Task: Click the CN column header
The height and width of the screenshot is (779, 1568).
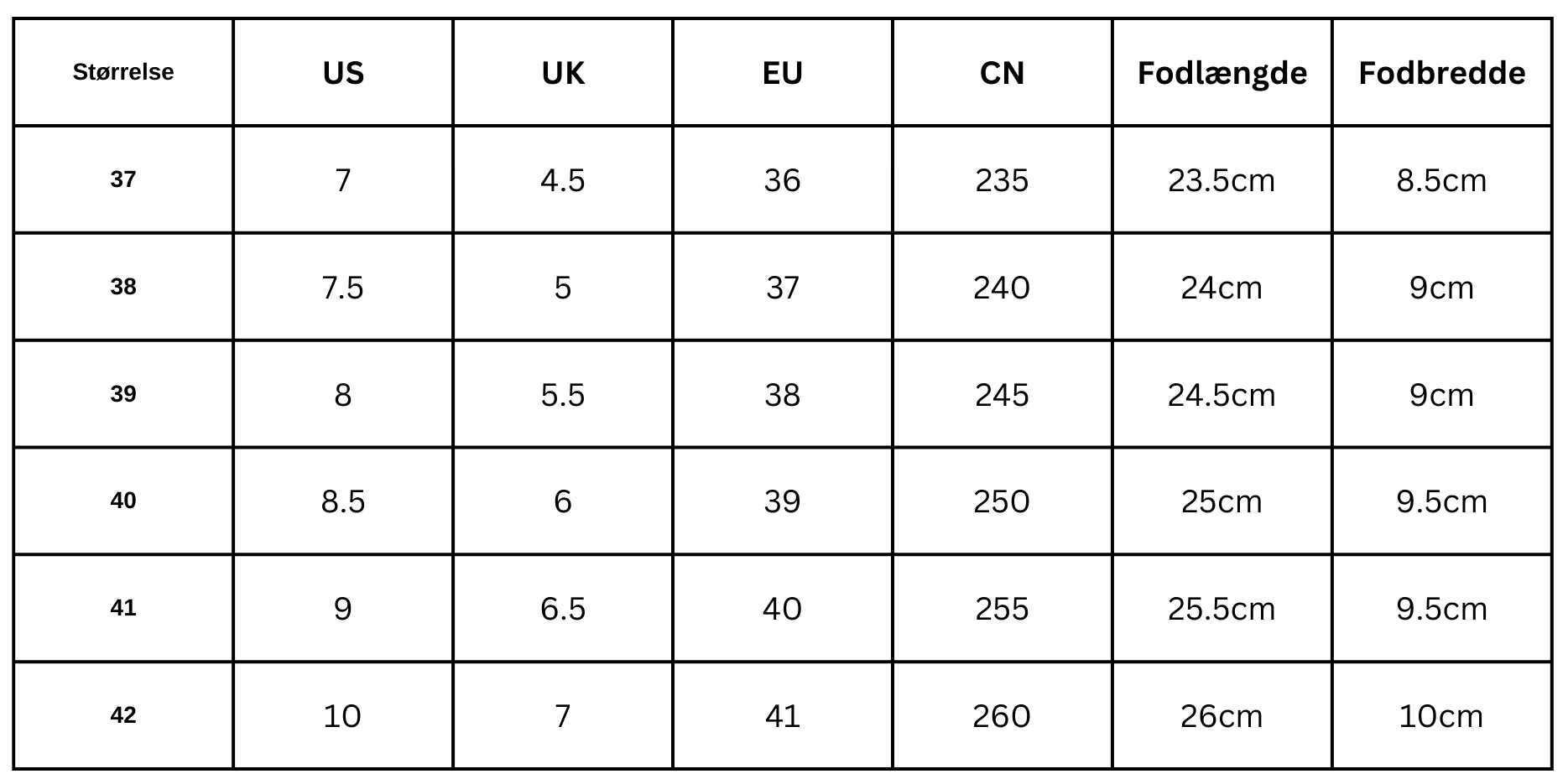Action: point(1002,74)
